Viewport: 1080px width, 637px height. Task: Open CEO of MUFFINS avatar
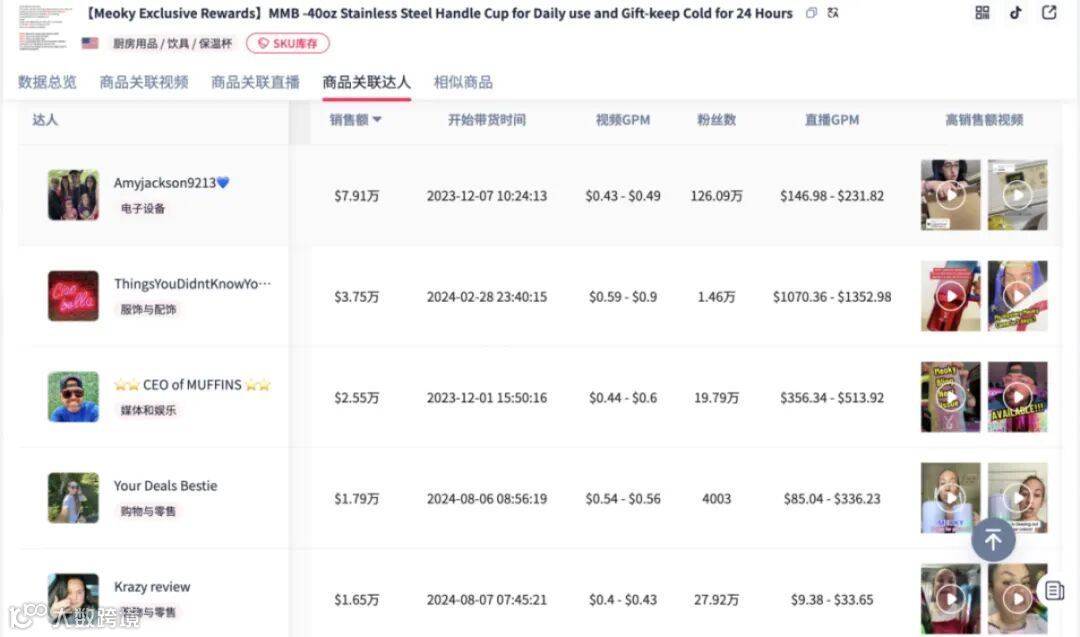click(73, 397)
